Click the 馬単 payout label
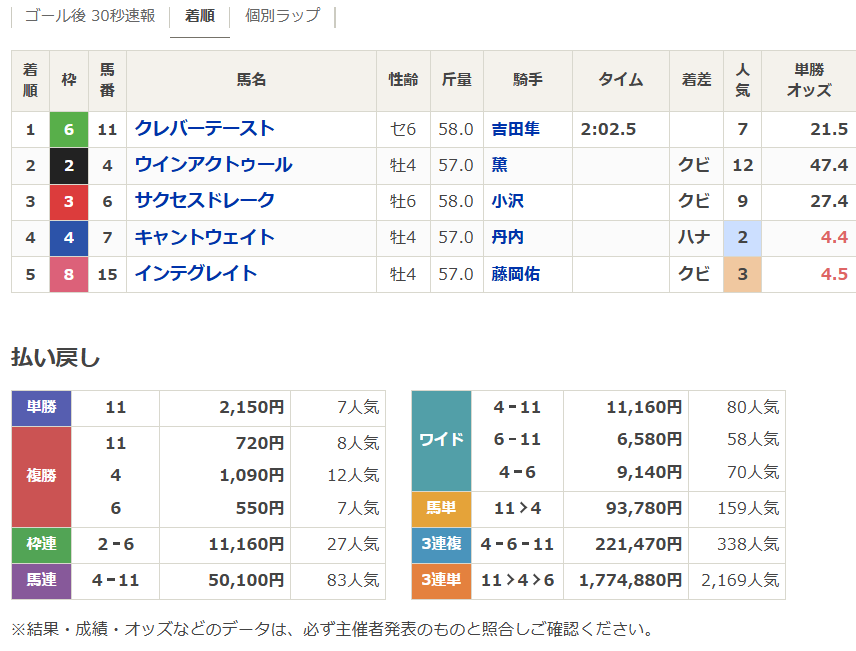Image resolution: width=856 pixels, height=651 pixels. pyautogui.click(x=441, y=508)
